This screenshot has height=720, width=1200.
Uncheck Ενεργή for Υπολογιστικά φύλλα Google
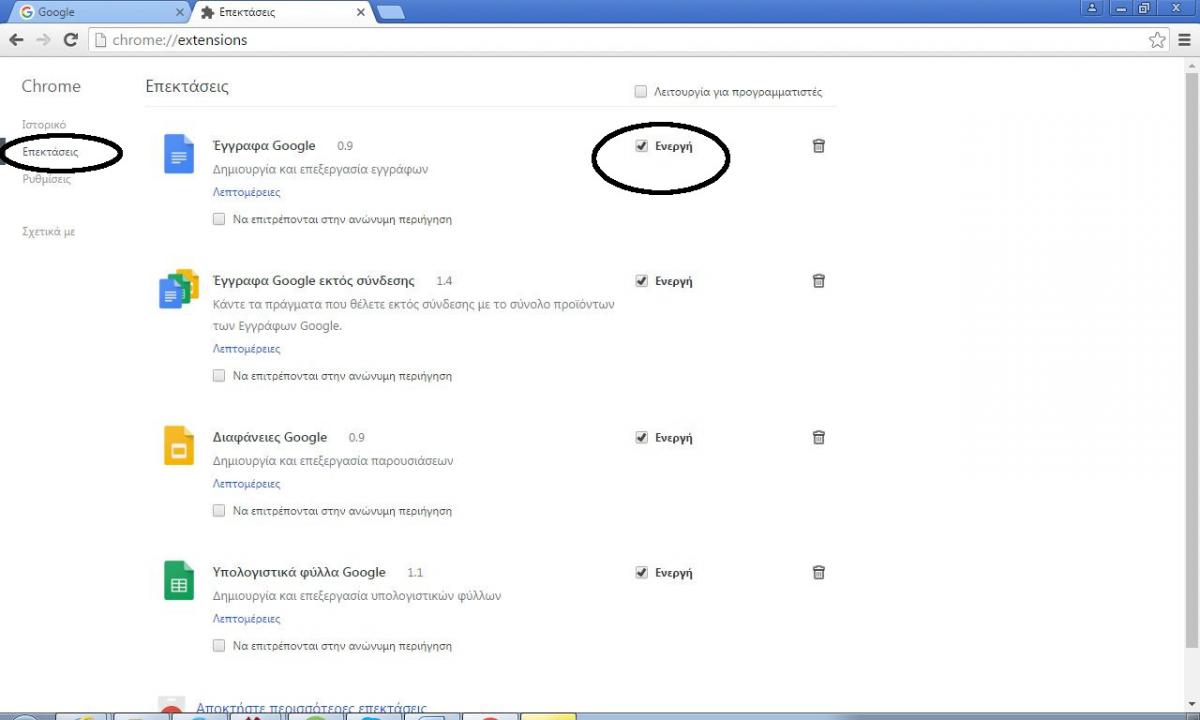[642, 573]
